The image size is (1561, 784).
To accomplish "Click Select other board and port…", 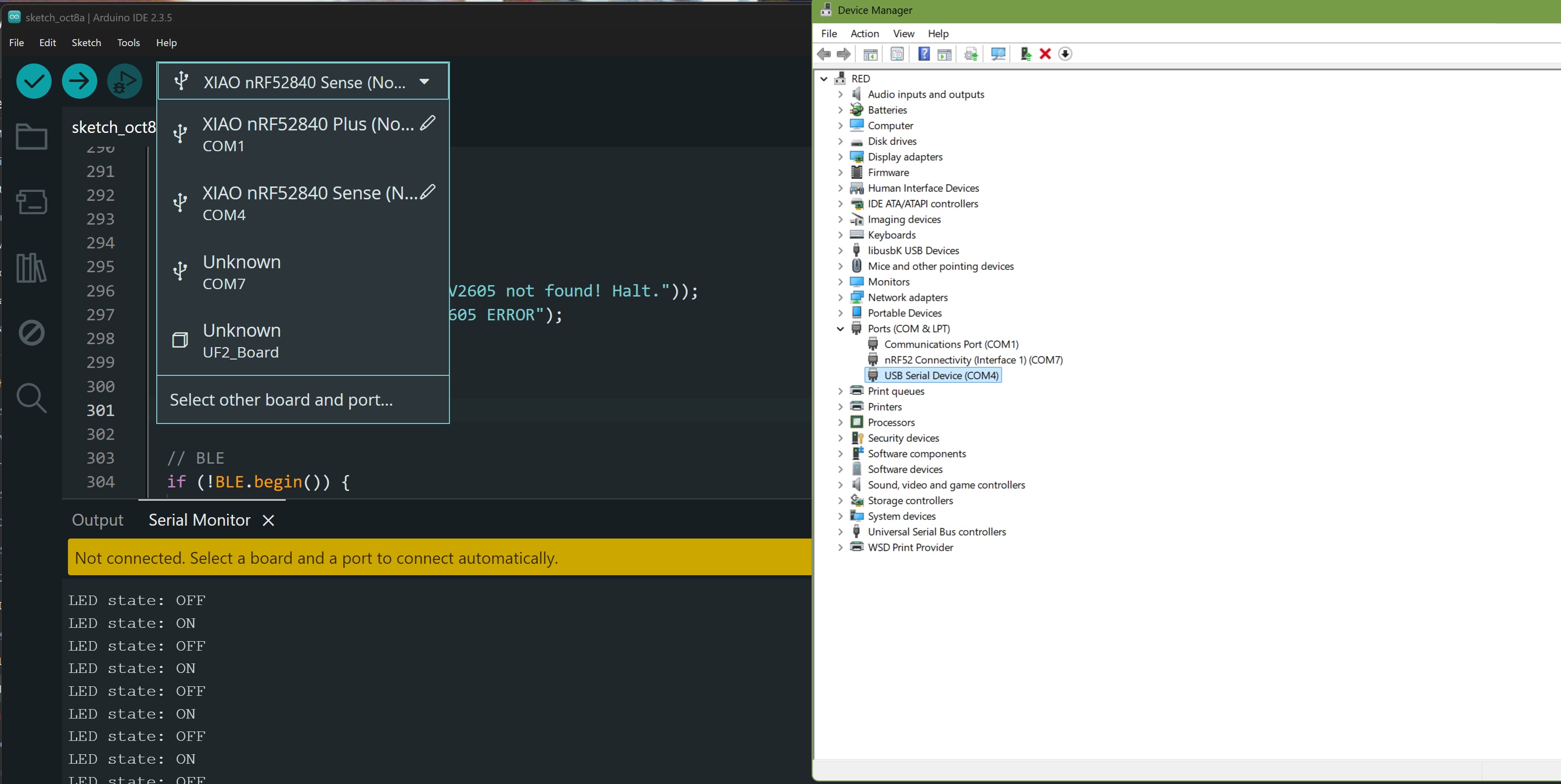I will pyautogui.click(x=281, y=400).
